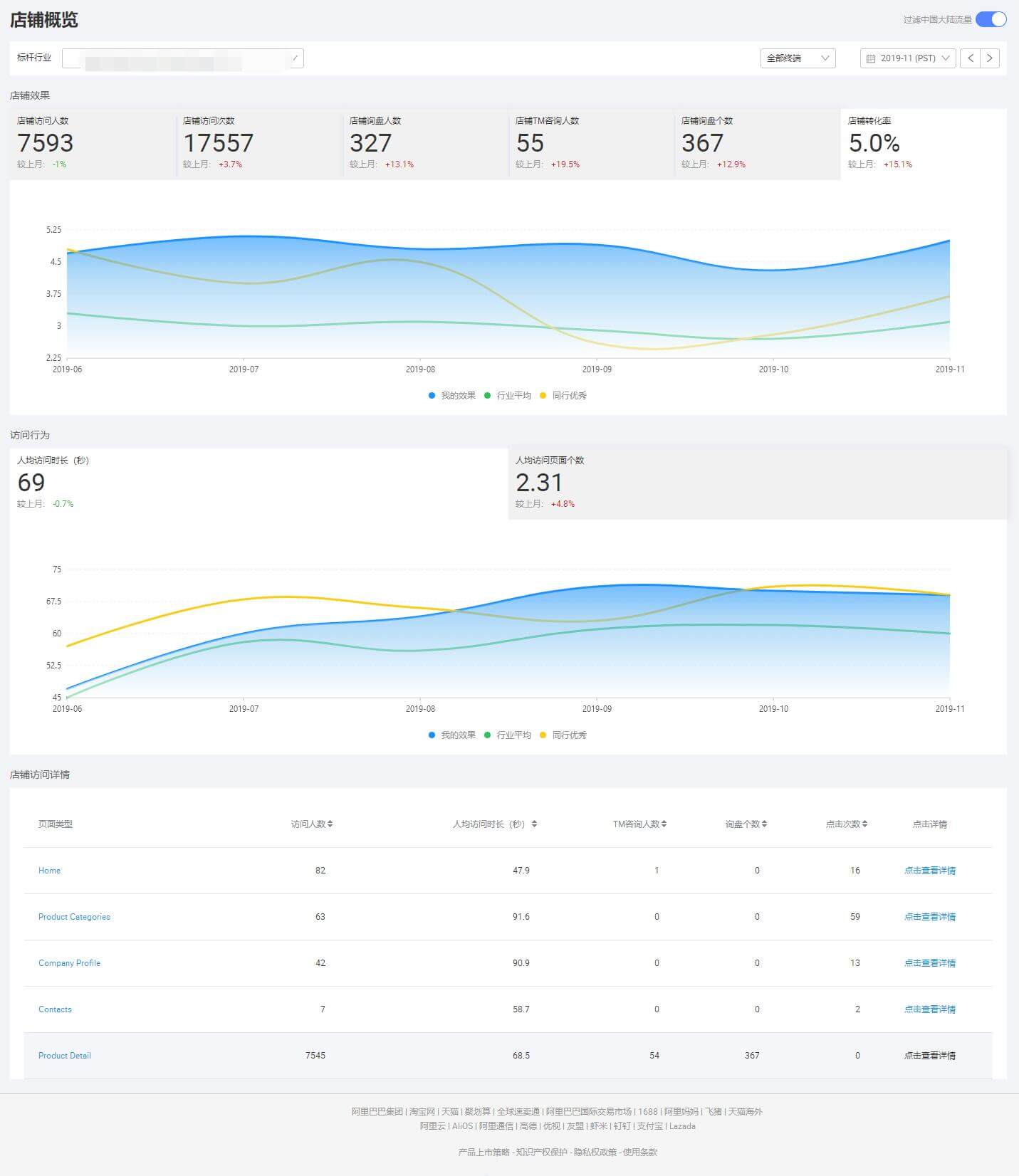Click the previous month arrow button
Screen dimensions: 1019x1176
pos(970,58)
